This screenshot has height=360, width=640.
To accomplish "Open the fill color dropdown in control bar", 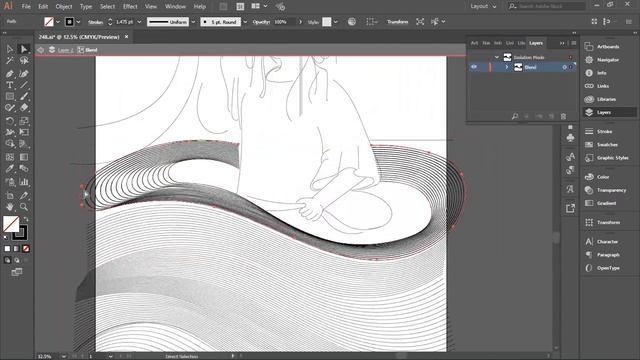I will (58, 22).
